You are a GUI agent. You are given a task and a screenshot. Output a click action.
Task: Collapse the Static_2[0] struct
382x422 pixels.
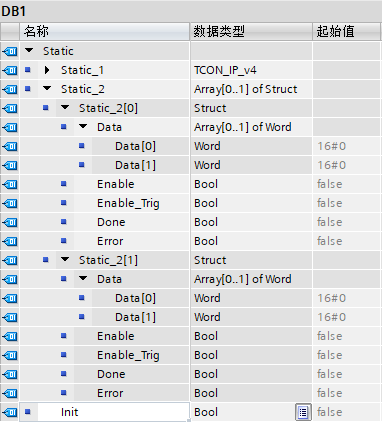pos(65,108)
